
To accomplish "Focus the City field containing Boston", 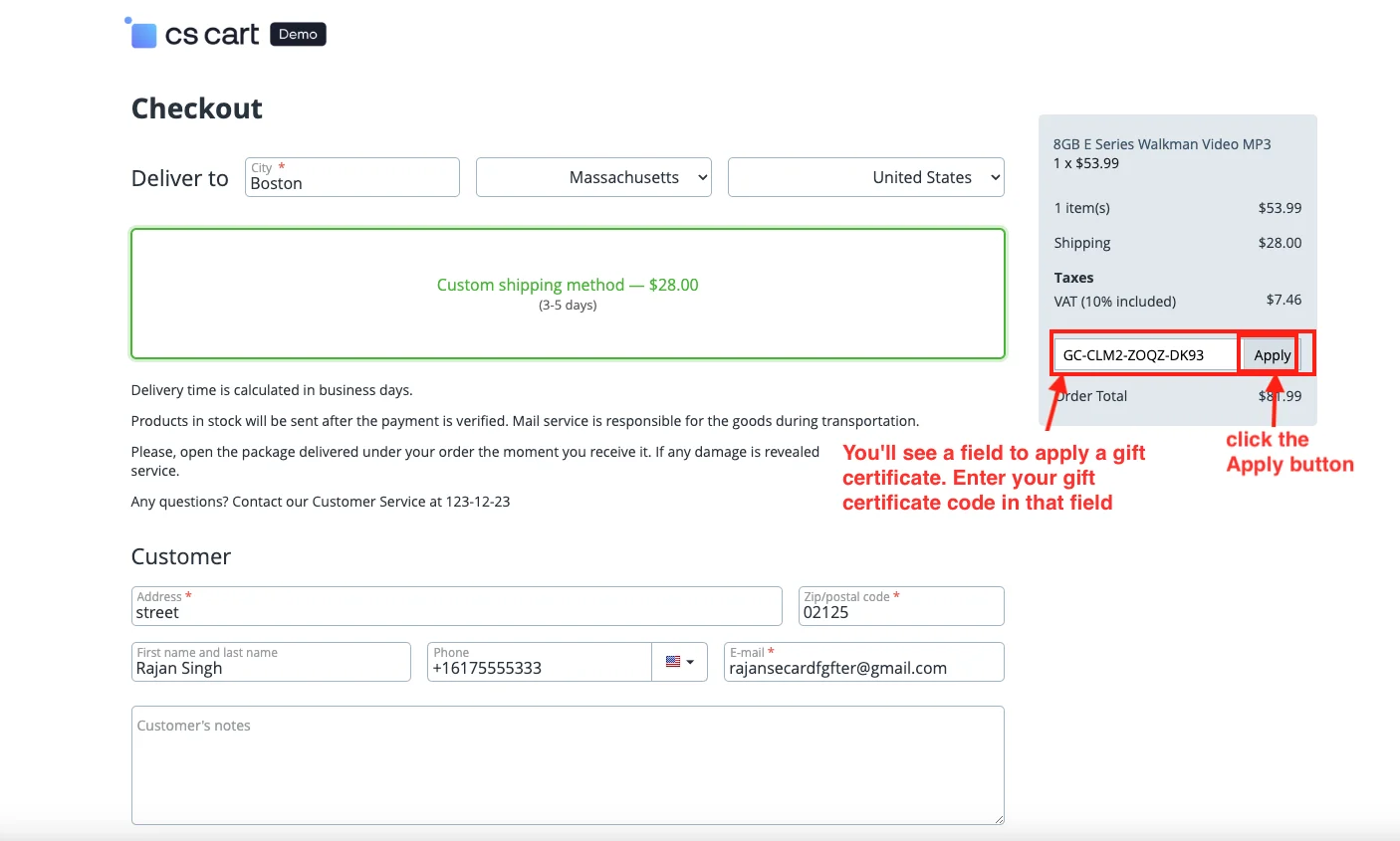I will pyautogui.click(x=351, y=183).
